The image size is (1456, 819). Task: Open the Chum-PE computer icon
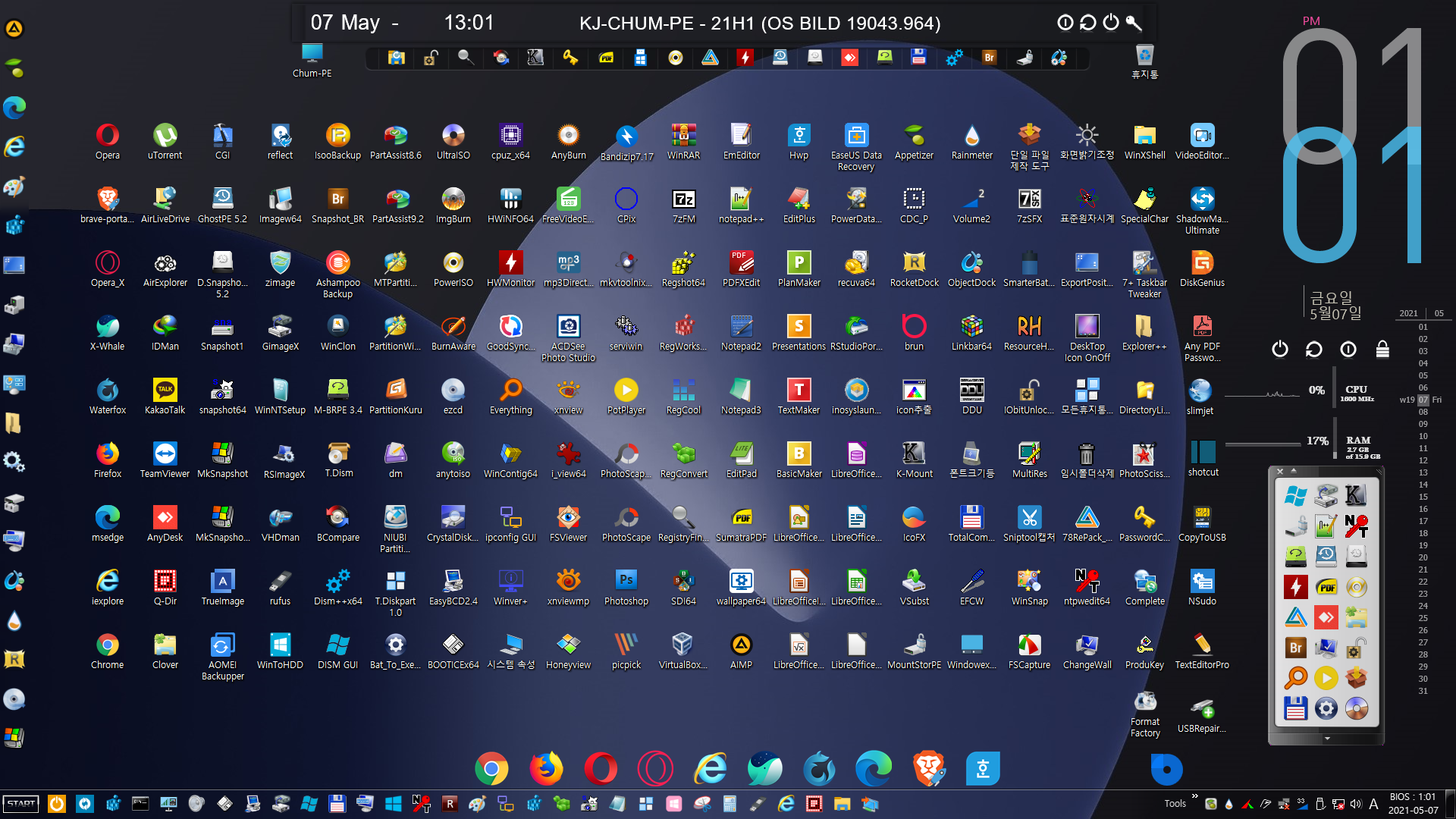pyautogui.click(x=312, y=61)
